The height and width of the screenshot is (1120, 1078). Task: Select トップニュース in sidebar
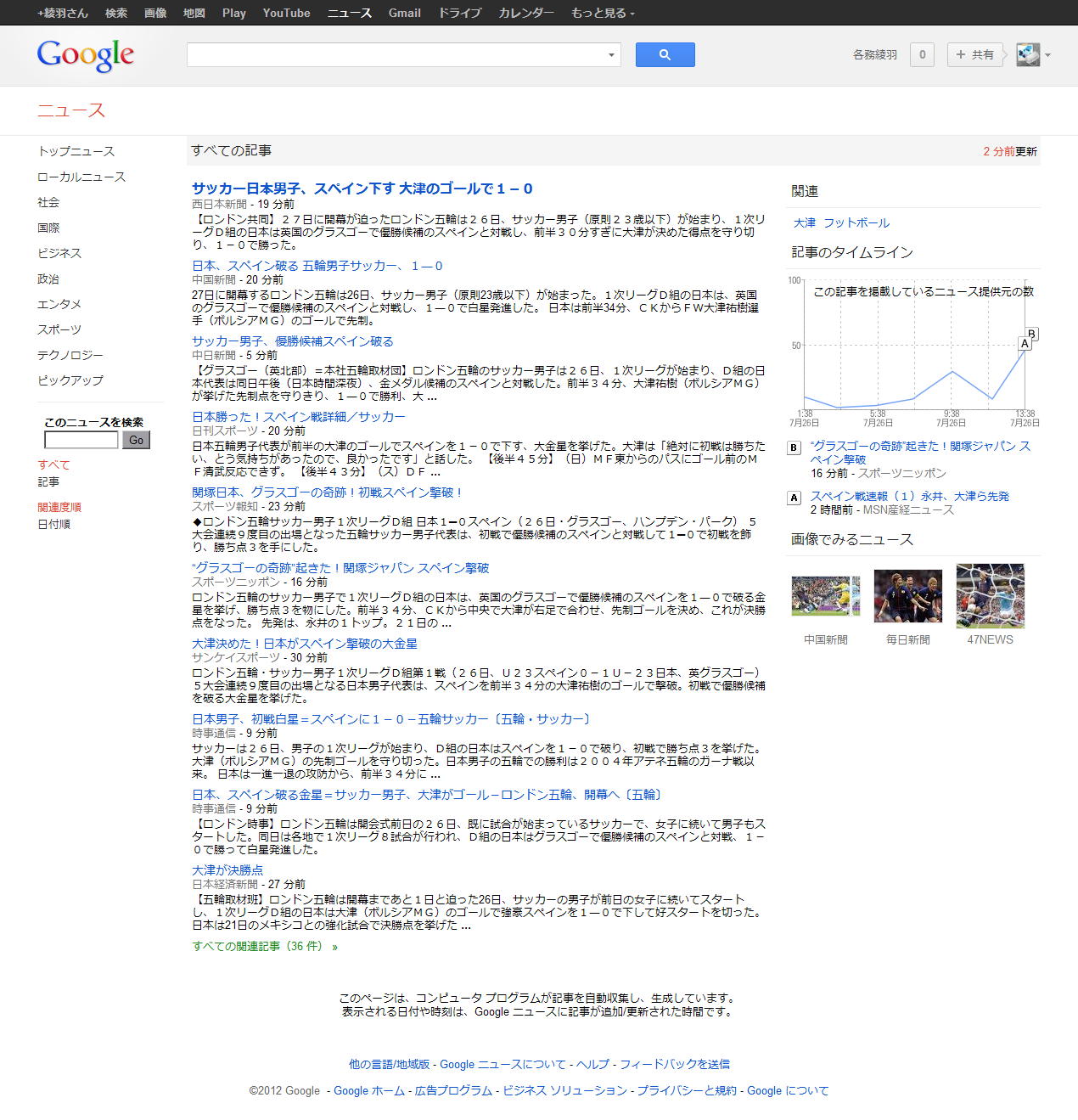(76, 151)
